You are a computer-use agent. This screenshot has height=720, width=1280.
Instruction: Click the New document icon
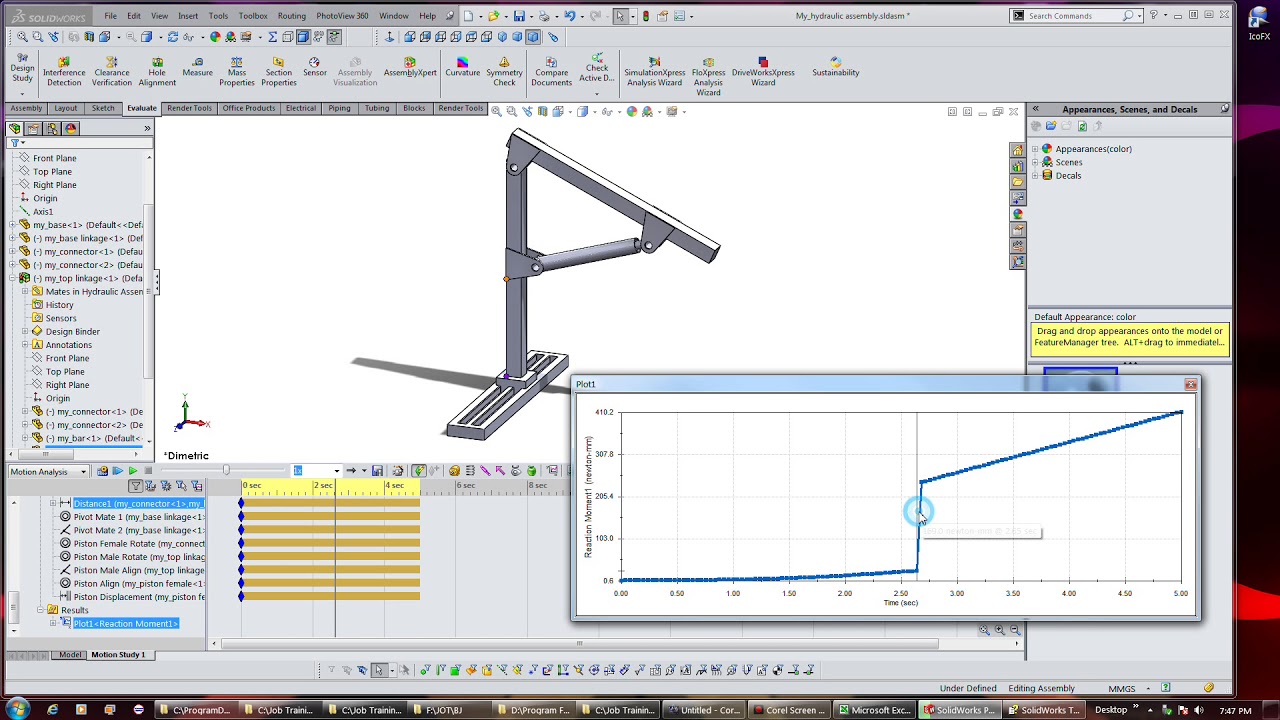tap(467, 16)
